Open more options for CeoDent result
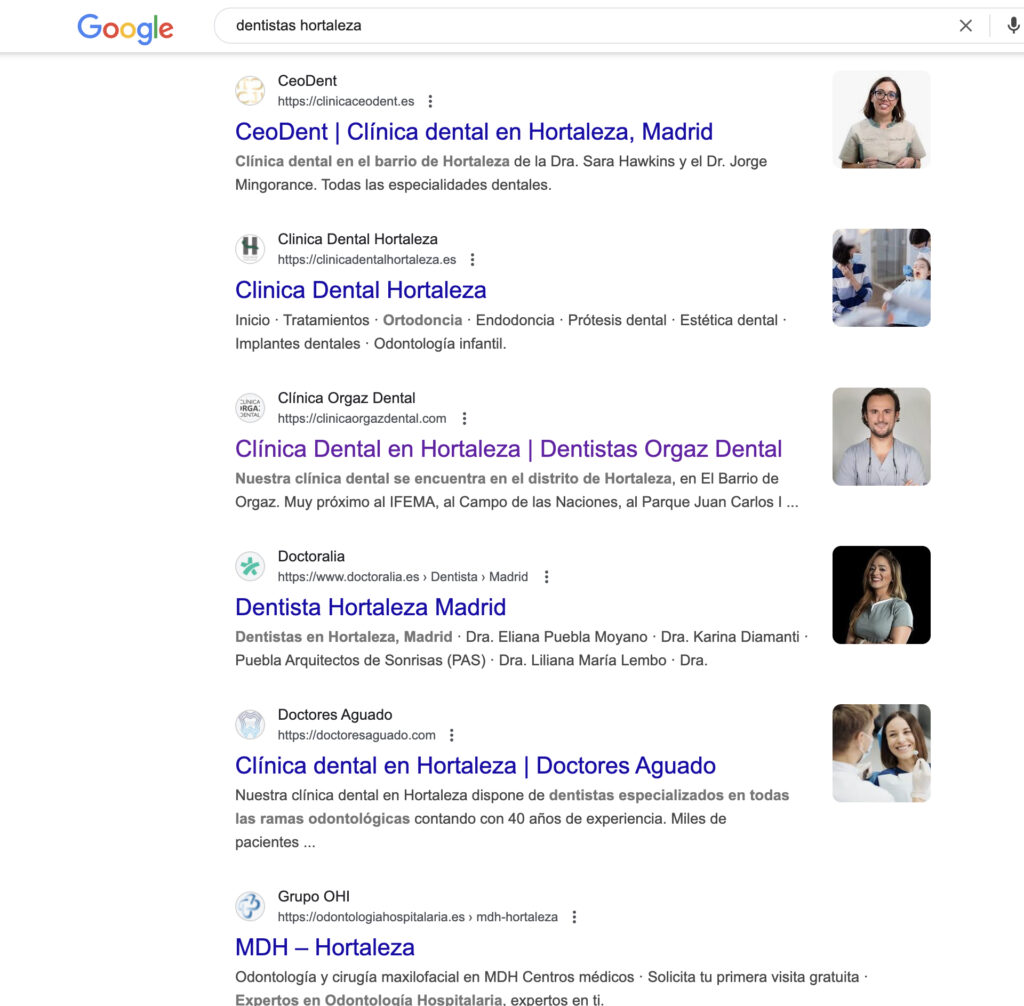This screenshot has width=1024, height=1006. (430, 101)
